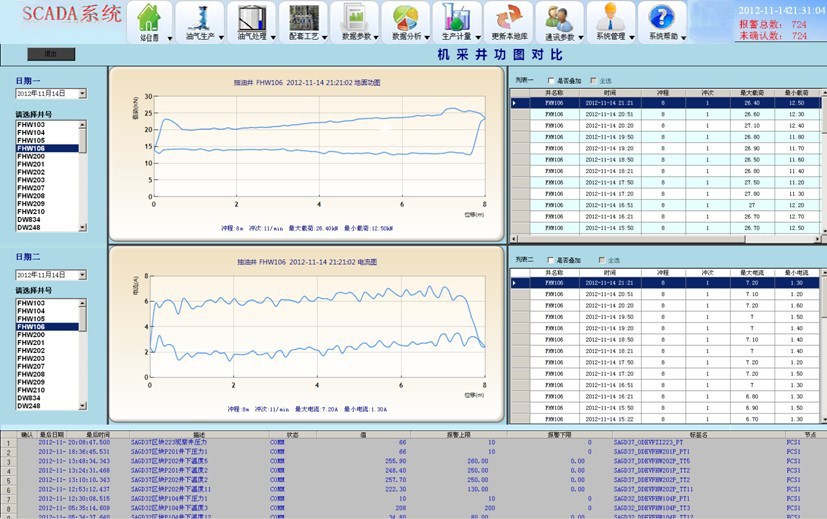Open the 油气处理 tank icon
Image resolution: width=827 pixels, height=519 pixels.
252,18
